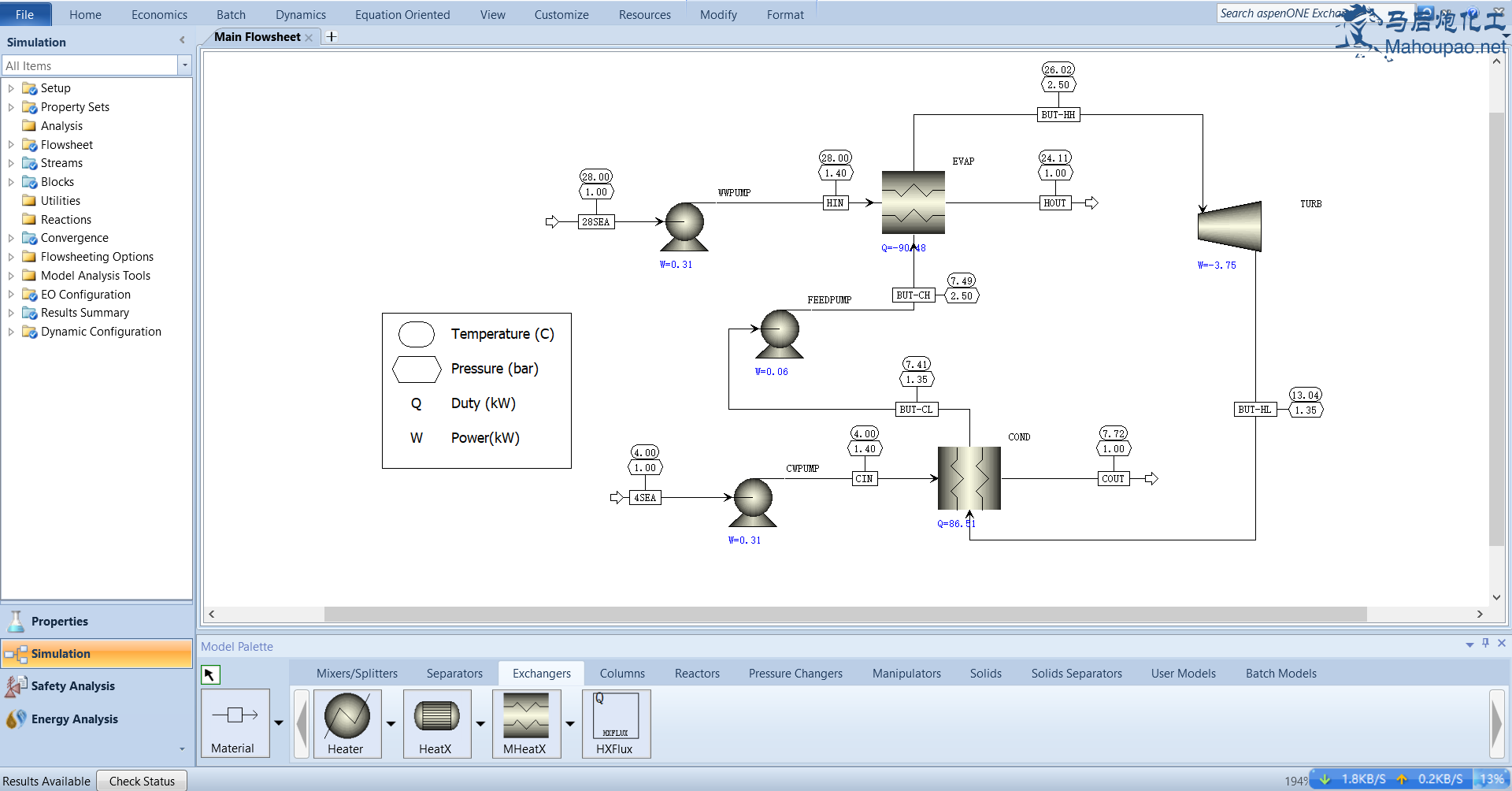Switch to Columns palette tab
The width and height of the screenshot is (1512, 791).
(x=622, y=673)
